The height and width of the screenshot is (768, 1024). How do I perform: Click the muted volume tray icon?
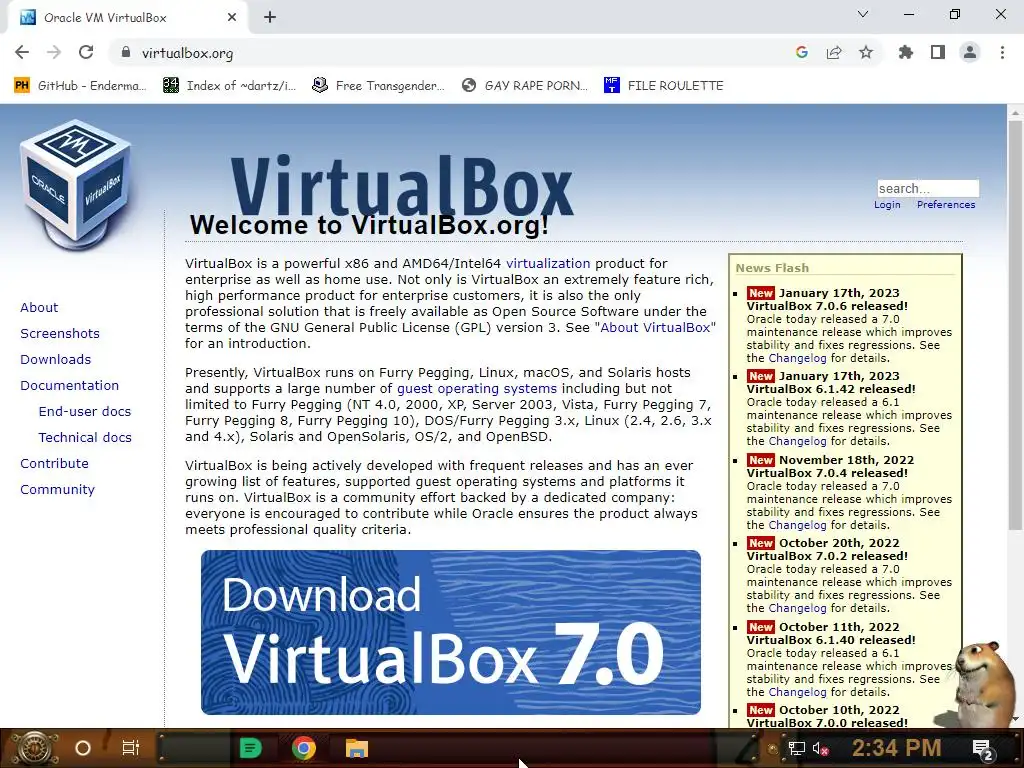(820, 749)
